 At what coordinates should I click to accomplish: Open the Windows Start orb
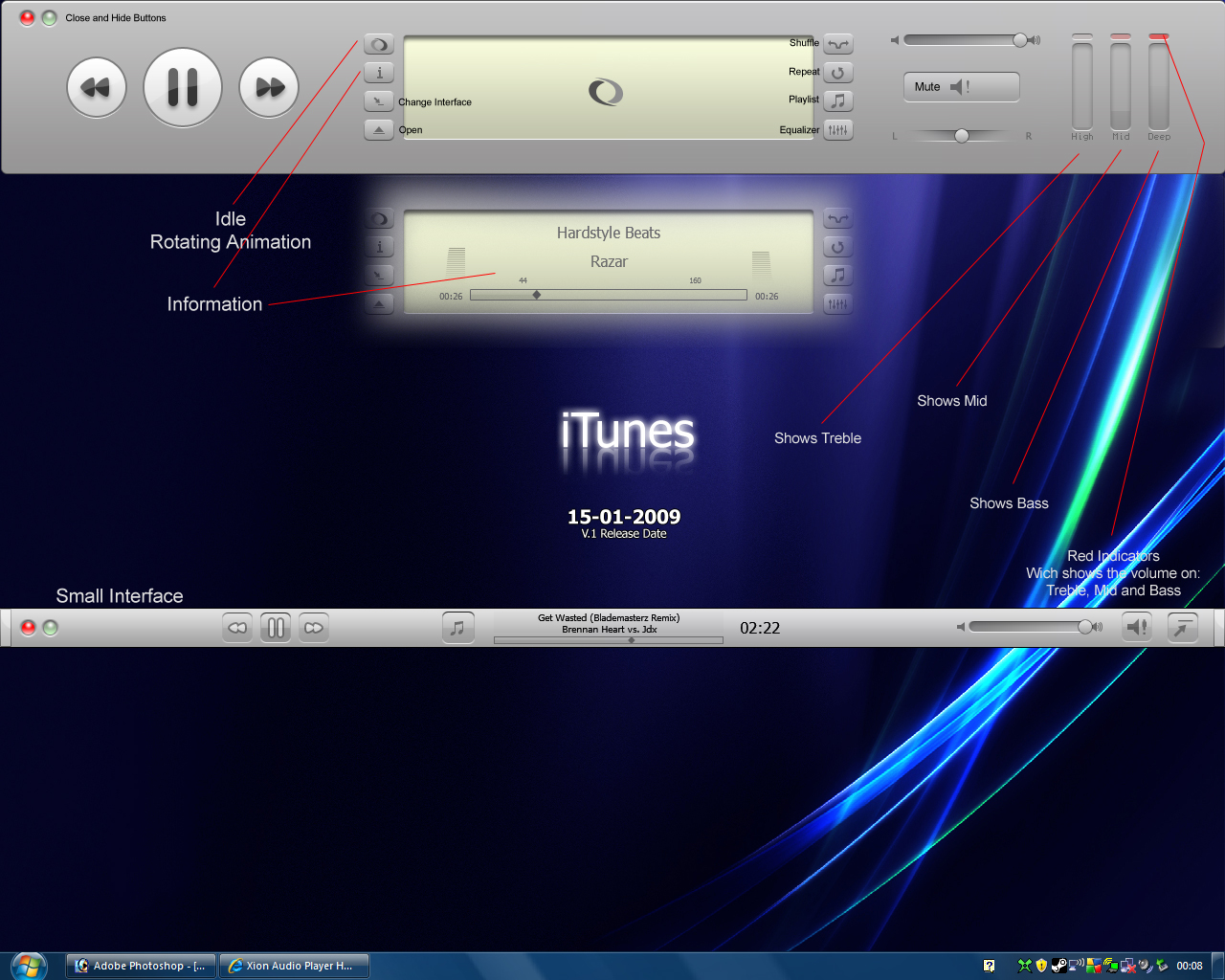click(29, 966)
